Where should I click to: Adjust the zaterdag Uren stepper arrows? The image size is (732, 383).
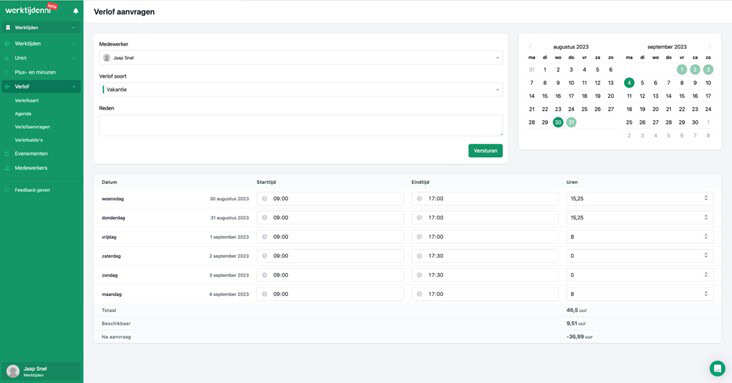[706, 255]
